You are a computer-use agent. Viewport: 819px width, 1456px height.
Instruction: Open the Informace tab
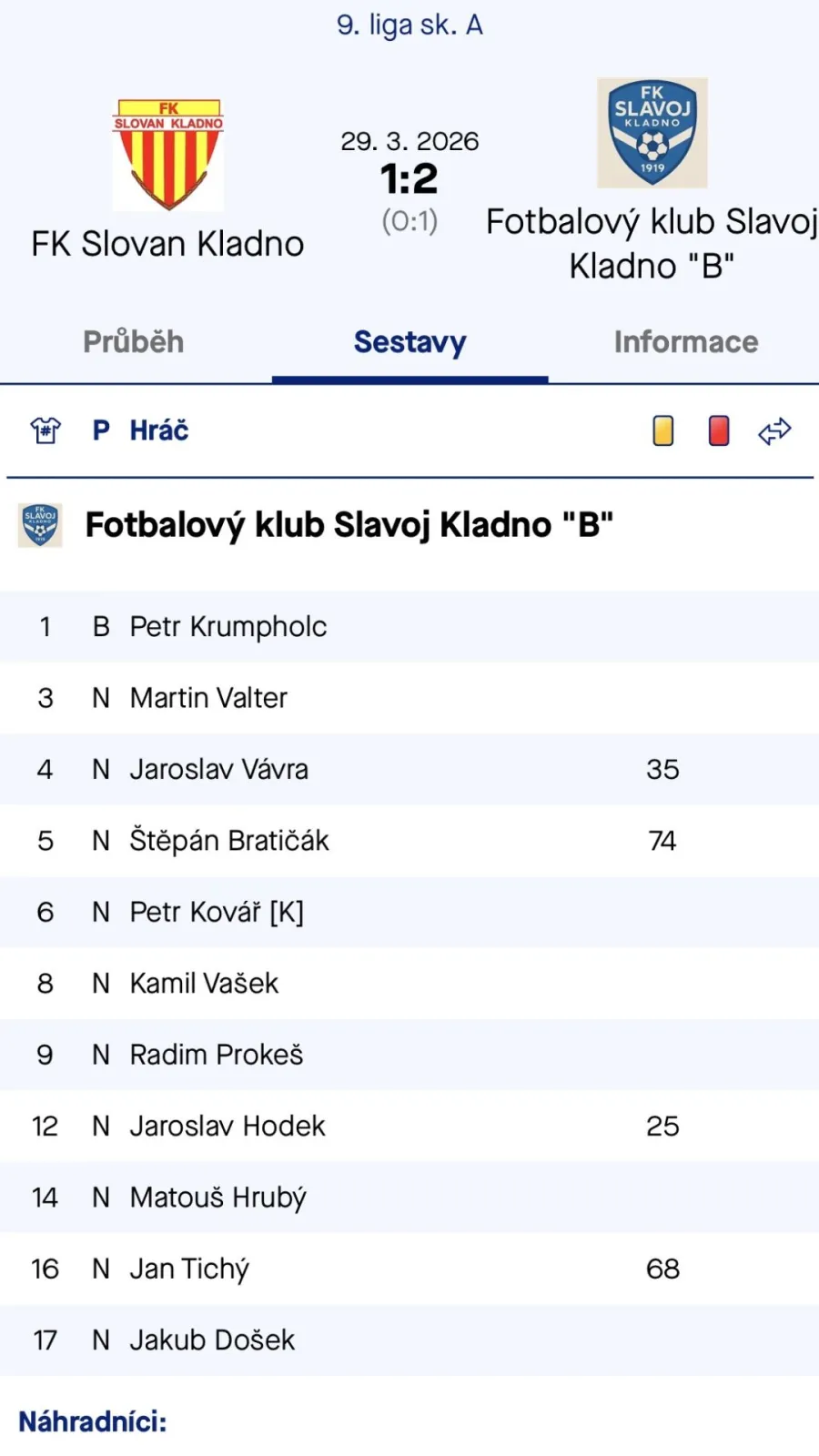[685, 342]
